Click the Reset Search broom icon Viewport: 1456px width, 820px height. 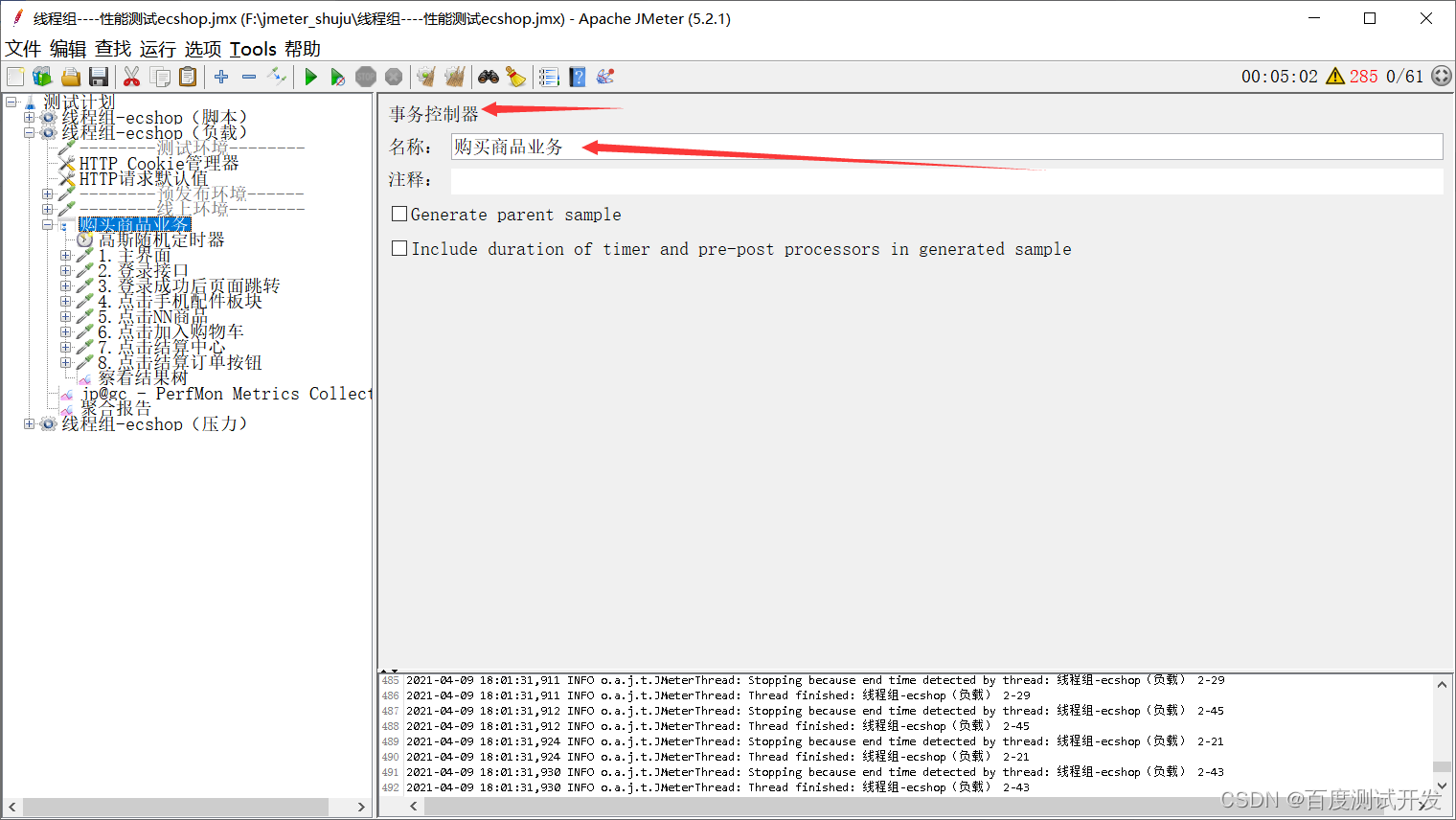pyautogui.click(x=516, y=77)
